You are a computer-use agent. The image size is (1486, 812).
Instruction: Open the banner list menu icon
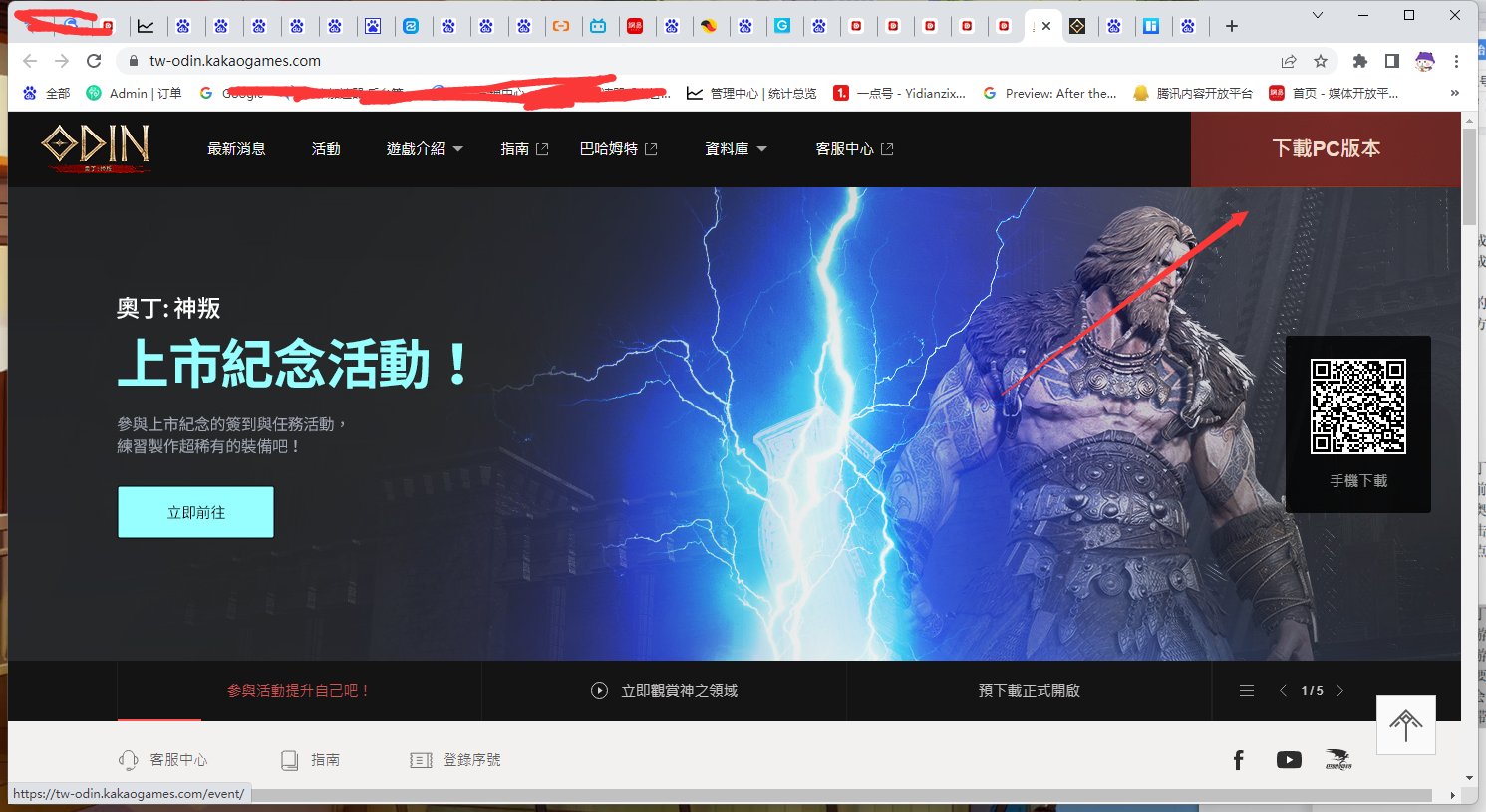pyautogui.click(x=1246, y=690)
